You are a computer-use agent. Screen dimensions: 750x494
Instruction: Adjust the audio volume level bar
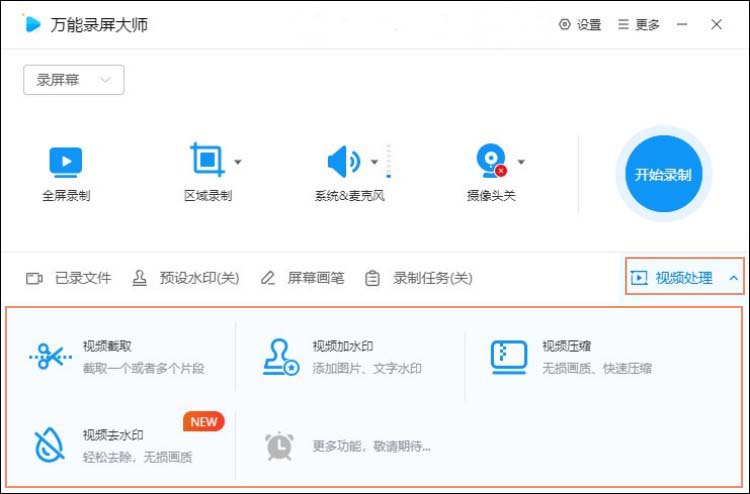click(x=388, y=161)
